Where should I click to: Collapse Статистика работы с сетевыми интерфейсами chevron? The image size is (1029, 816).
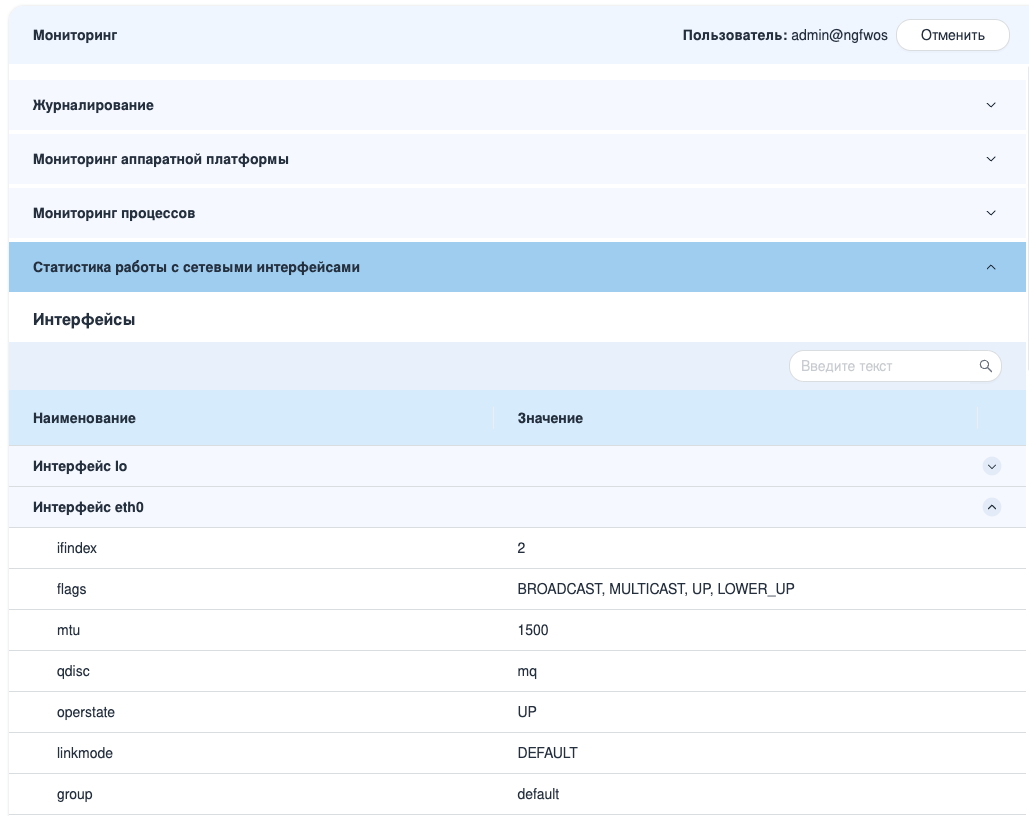pos(991,267)
